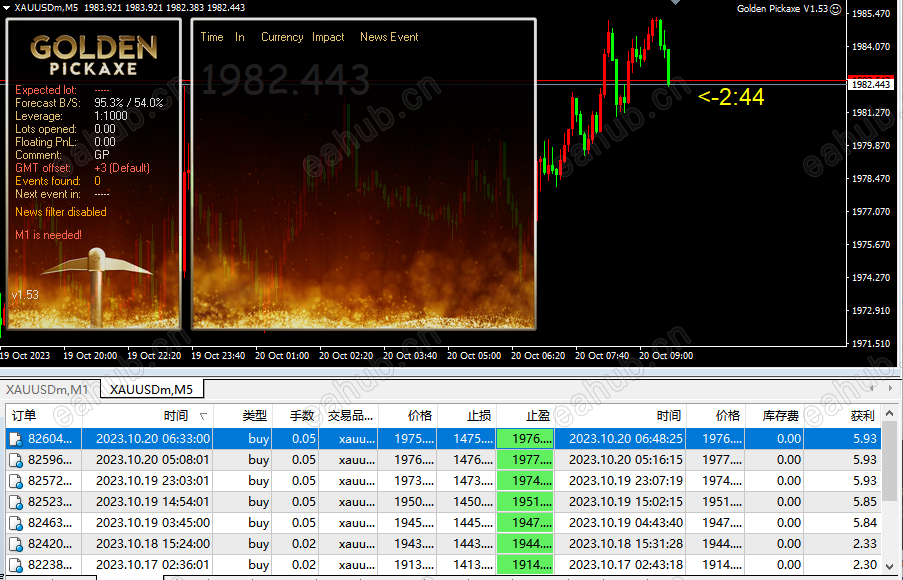Viewport: 903px width, 580px height.
Task: Click green take-profit cell 1951
Action: [525, 502]
